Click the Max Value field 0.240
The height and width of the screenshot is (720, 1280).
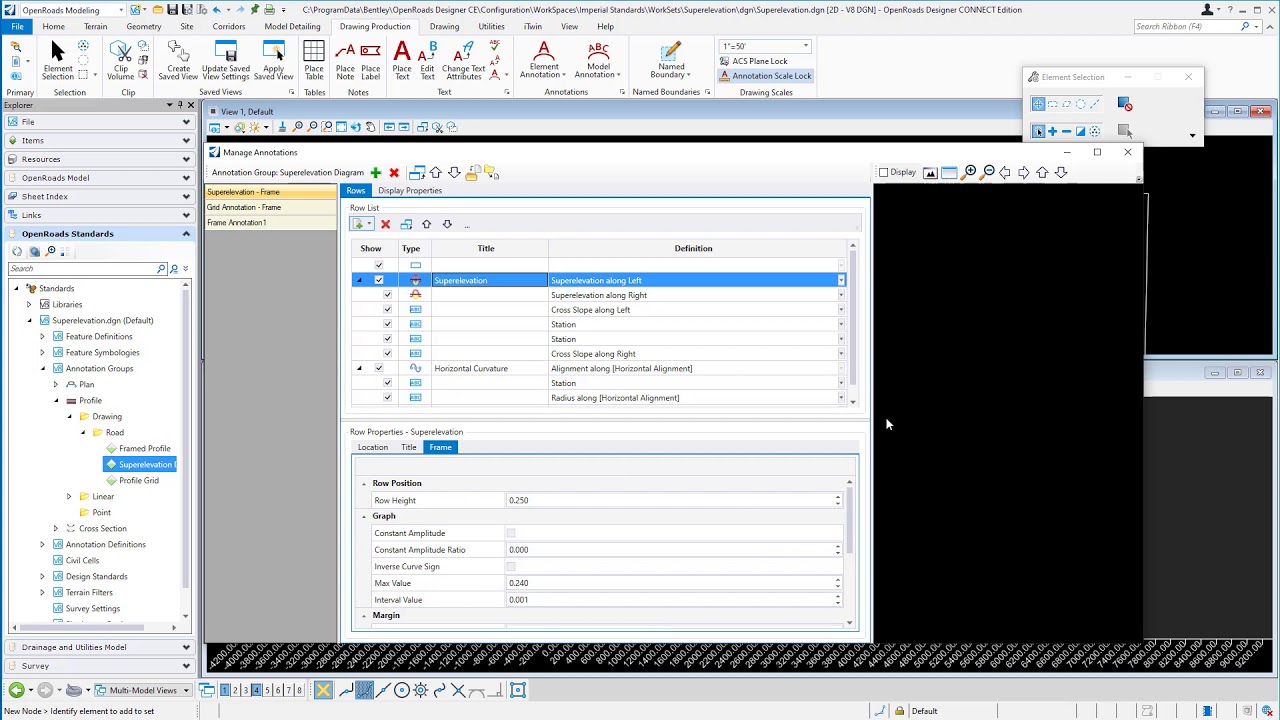pos(674,583)
